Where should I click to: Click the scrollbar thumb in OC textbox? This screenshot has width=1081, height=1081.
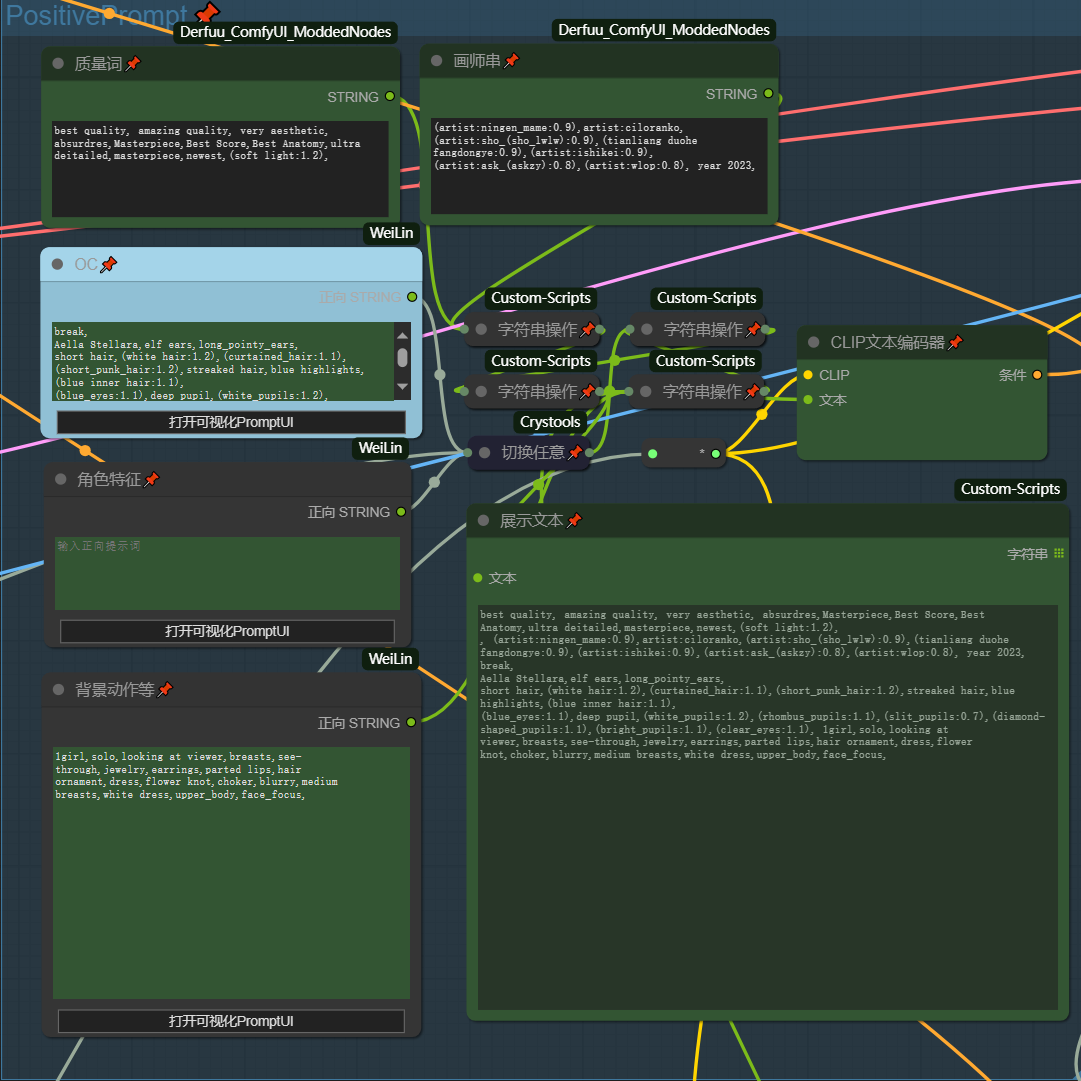pyautogui.click(x=402, y=358)
